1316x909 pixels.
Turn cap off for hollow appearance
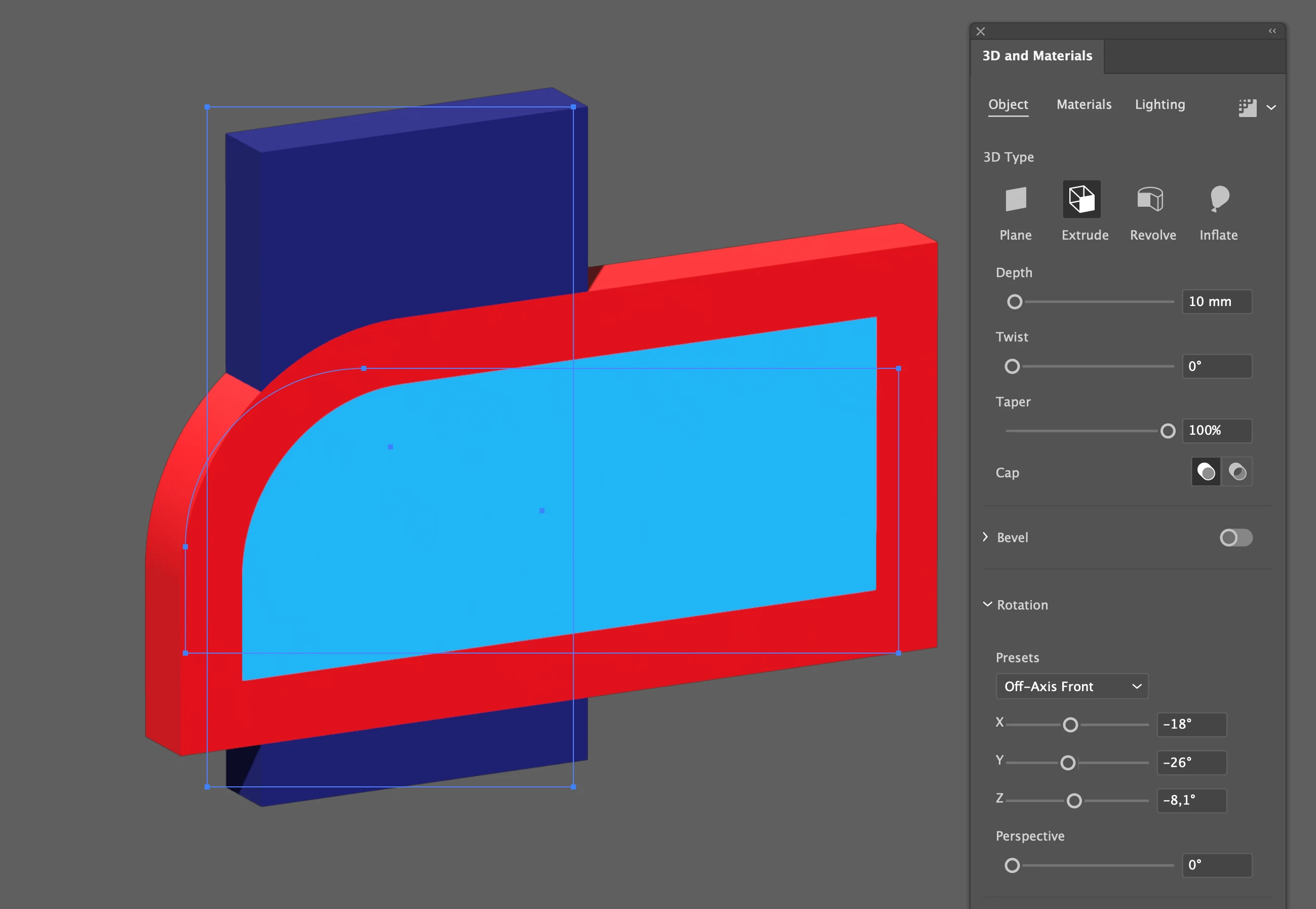pos(1237,472)
